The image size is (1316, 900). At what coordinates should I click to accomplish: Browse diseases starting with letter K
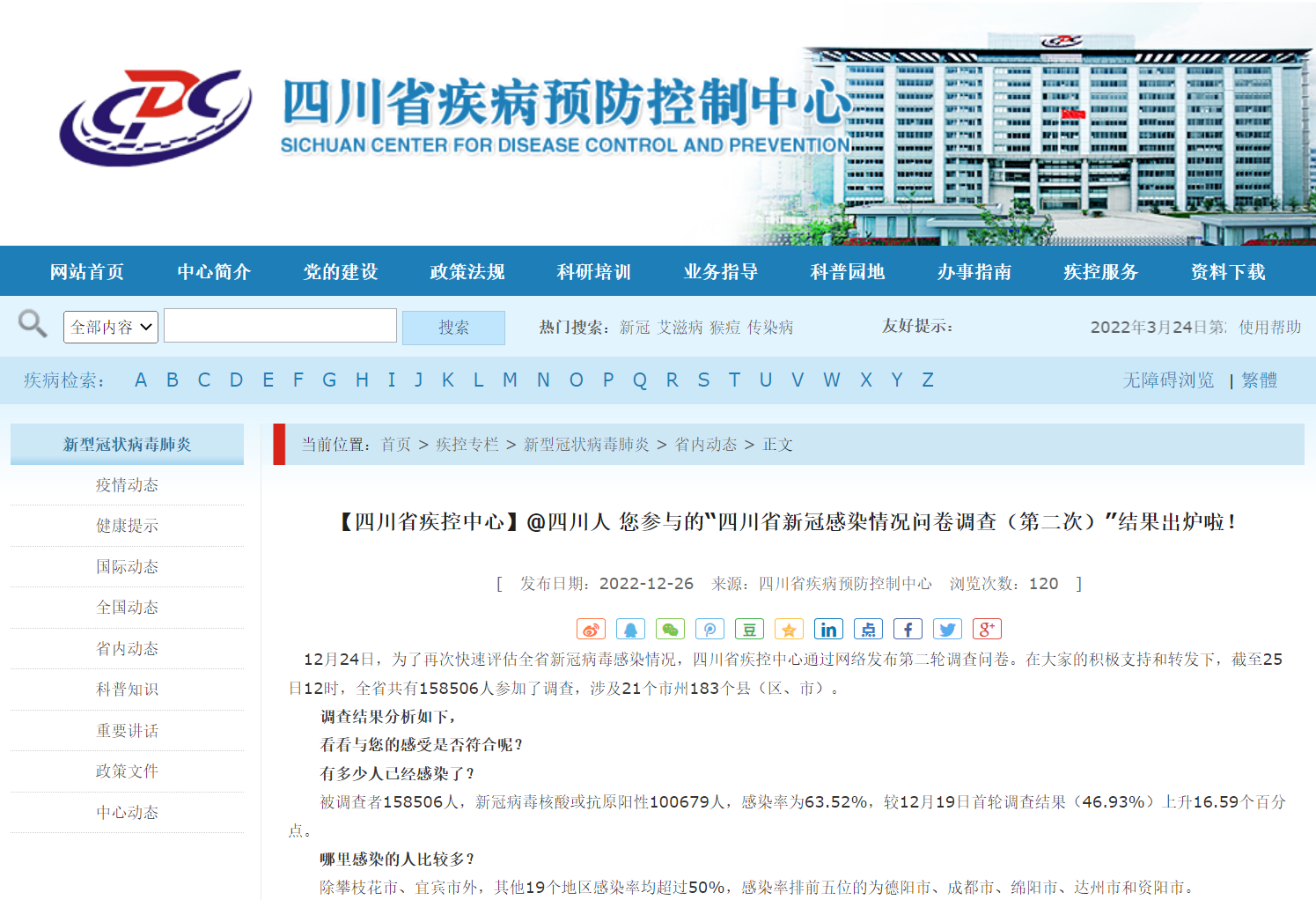coord(448,380)
